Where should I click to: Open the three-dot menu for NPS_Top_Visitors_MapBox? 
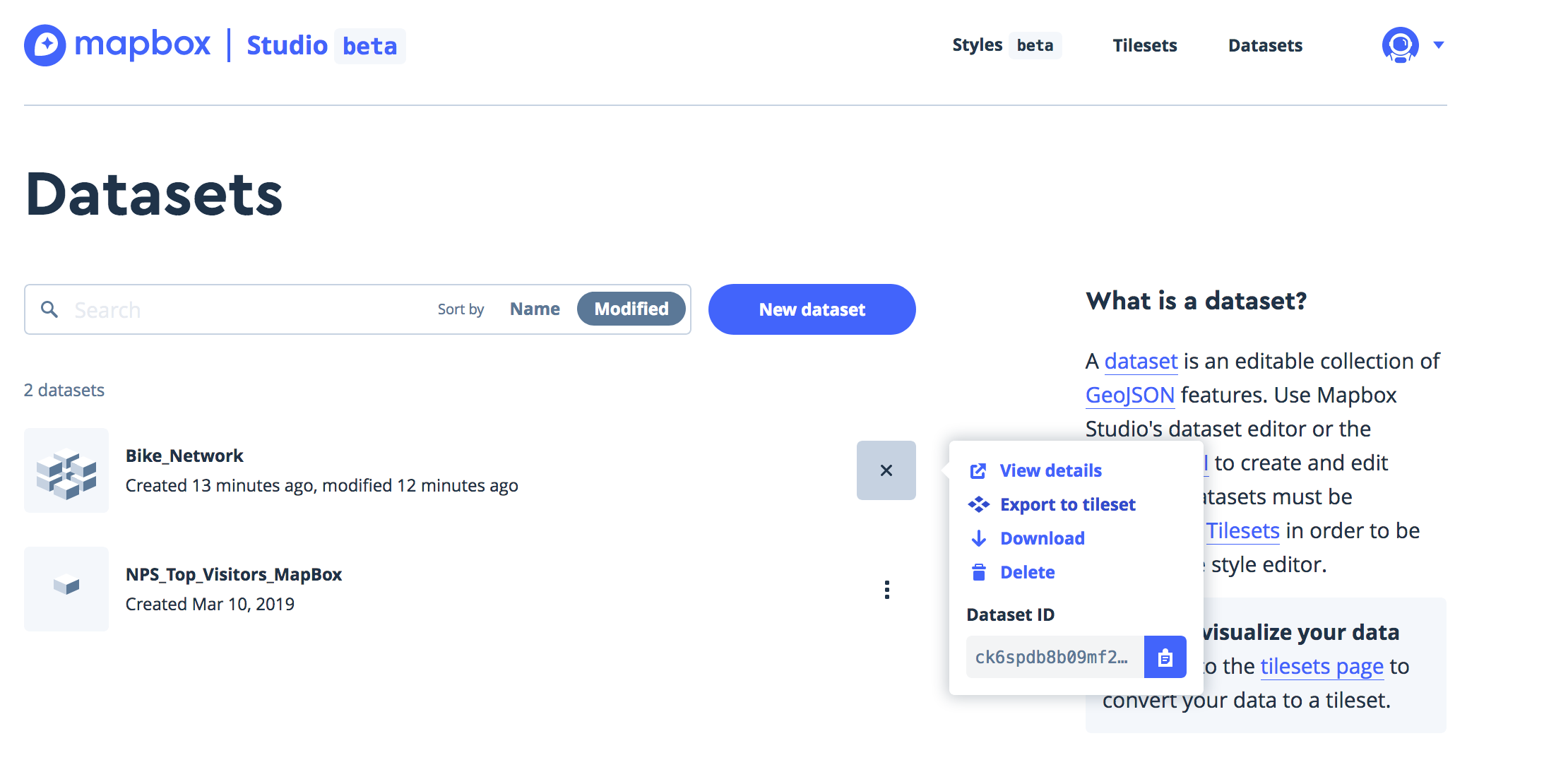pyautogui.click(x=886, y=590)
